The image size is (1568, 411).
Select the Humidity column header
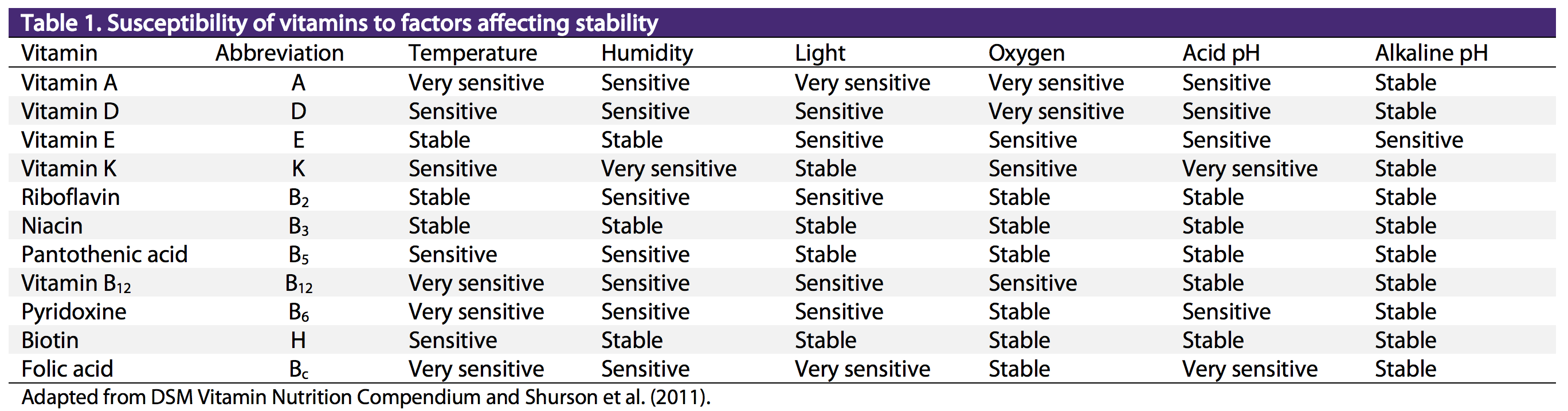click(647, 53)
